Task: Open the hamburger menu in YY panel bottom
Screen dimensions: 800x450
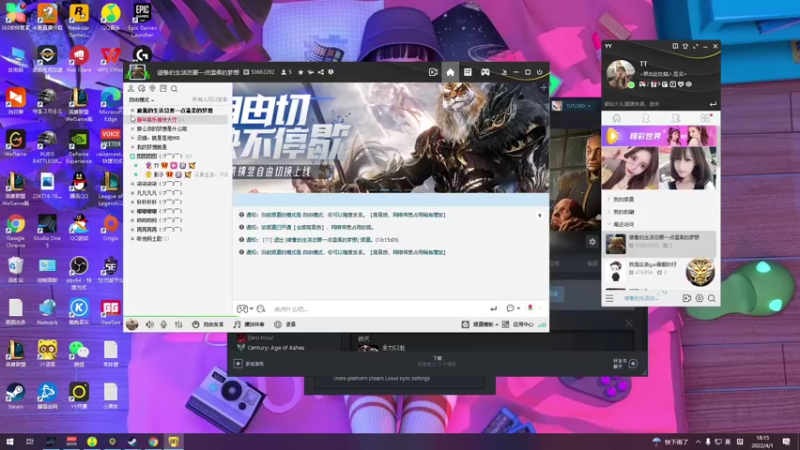Action: click(x=610, y=298)
